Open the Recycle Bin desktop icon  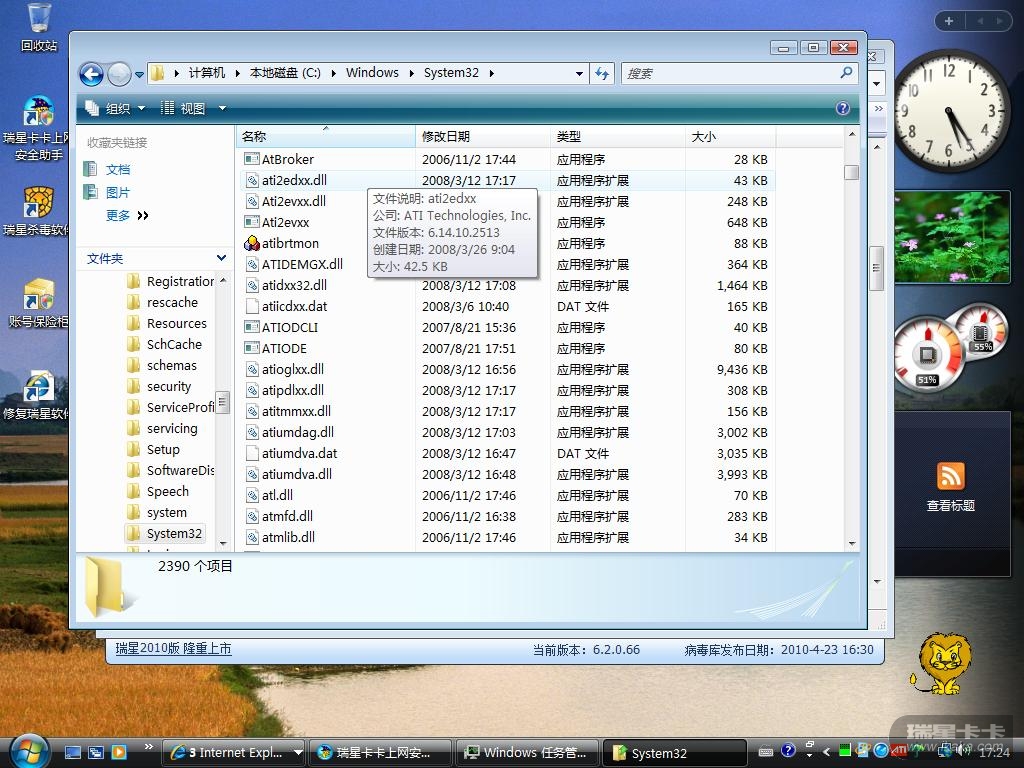[x=39, y=27]
